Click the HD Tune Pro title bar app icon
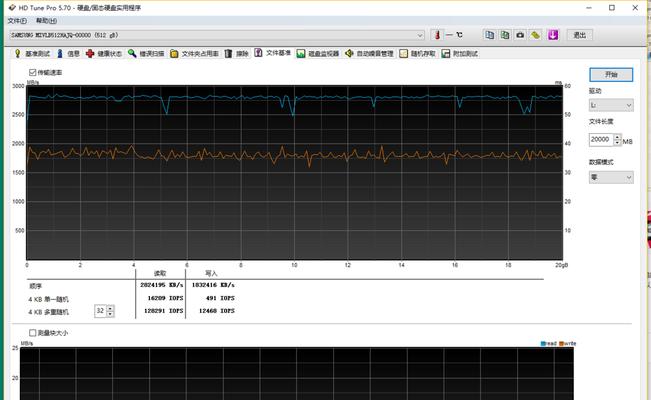This screenshot has width=651, height=400. click(x=12, y=7)
